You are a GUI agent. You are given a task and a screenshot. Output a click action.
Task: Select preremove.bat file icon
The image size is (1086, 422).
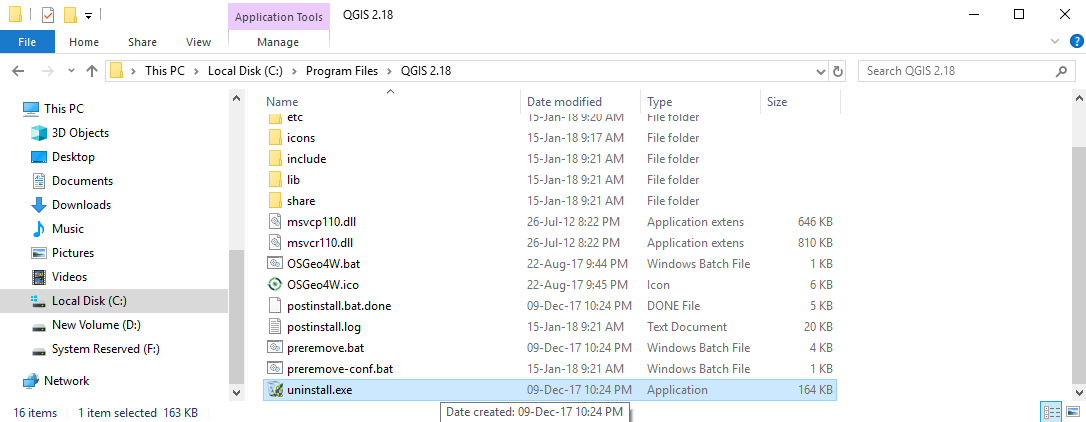point(275,347)
